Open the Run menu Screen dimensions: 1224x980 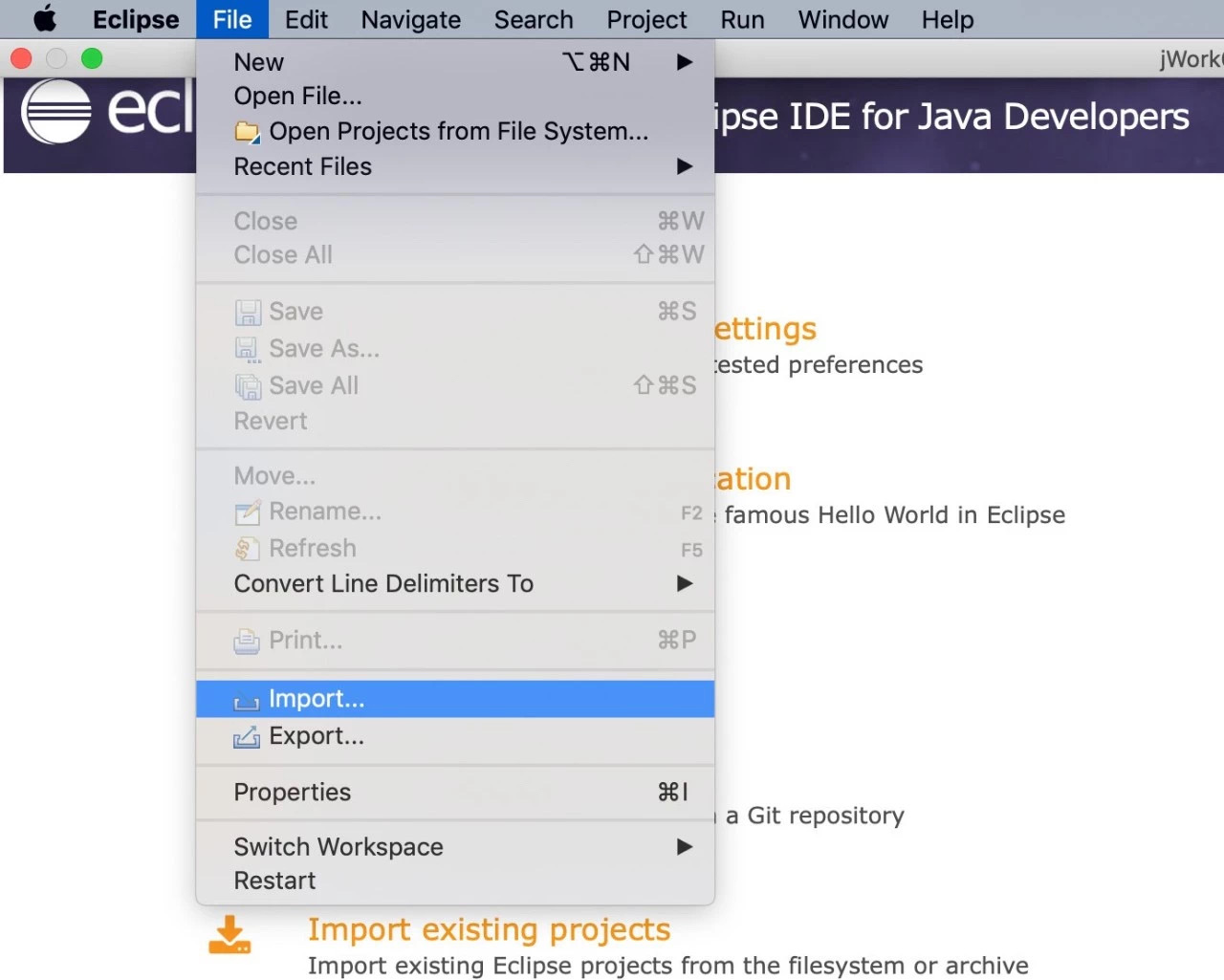(742, 19)
